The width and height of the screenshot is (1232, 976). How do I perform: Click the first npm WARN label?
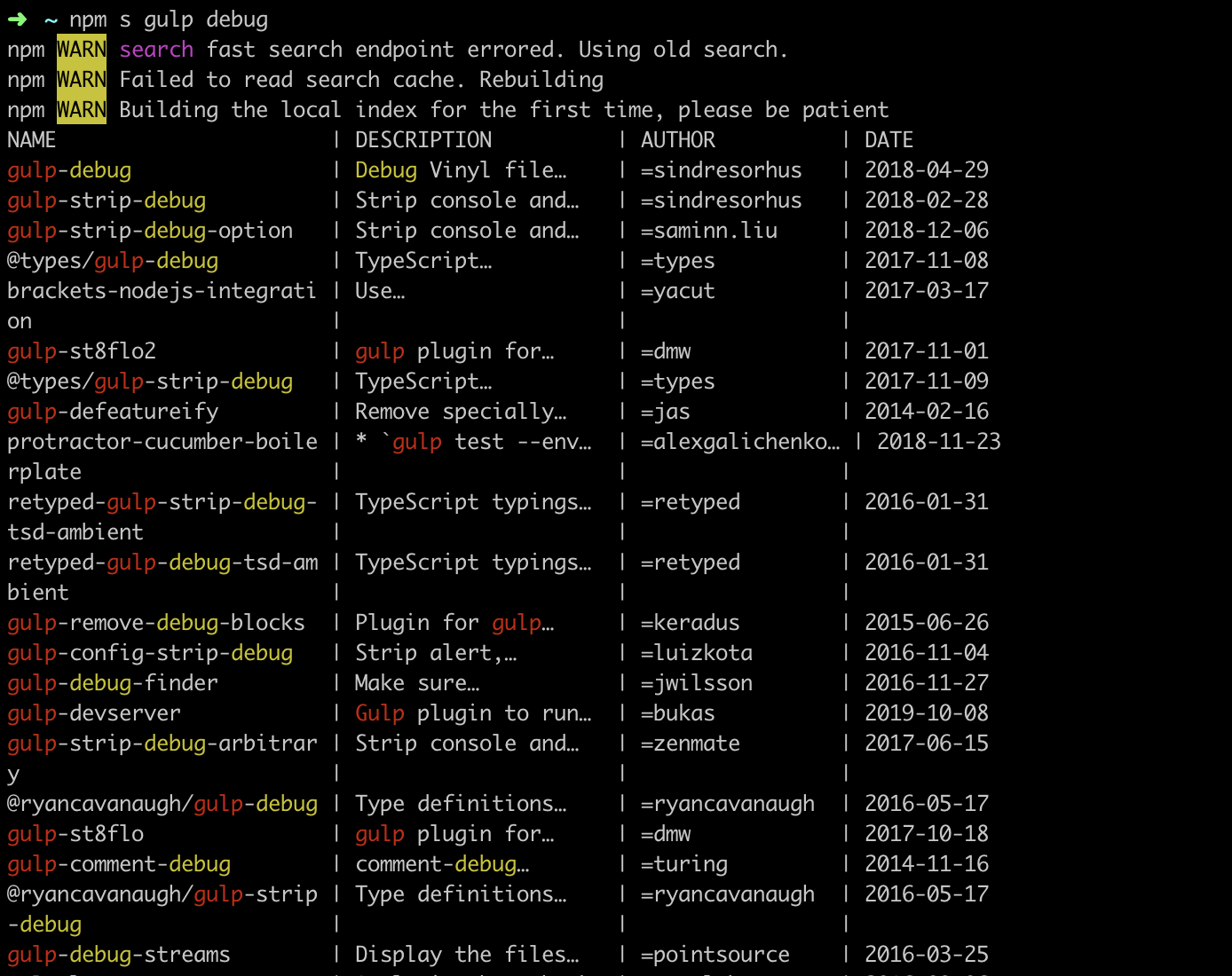coord(81,49)
